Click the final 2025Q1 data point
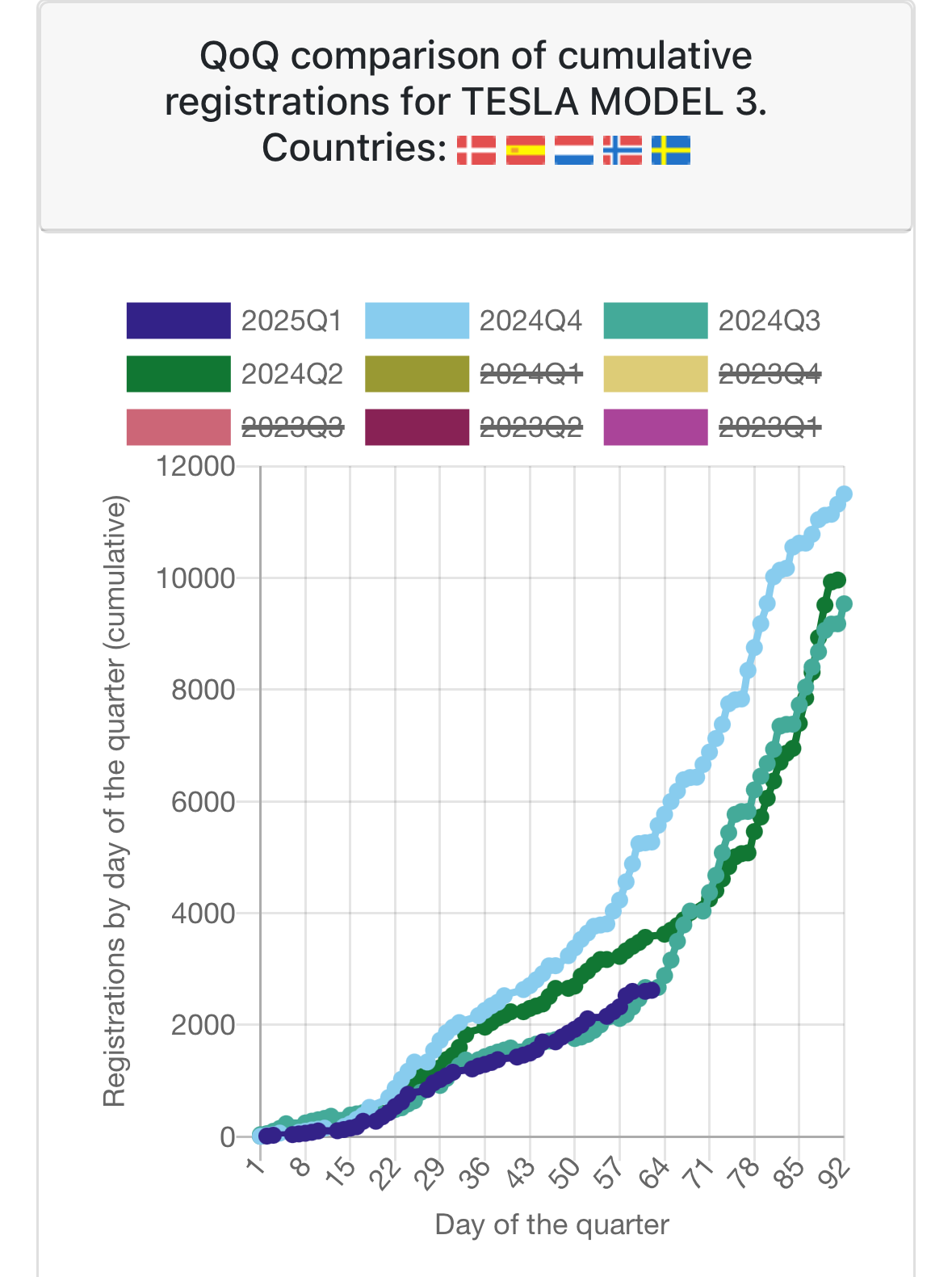The height and width of the screenshot is (1277, 952). click(652, 989)
